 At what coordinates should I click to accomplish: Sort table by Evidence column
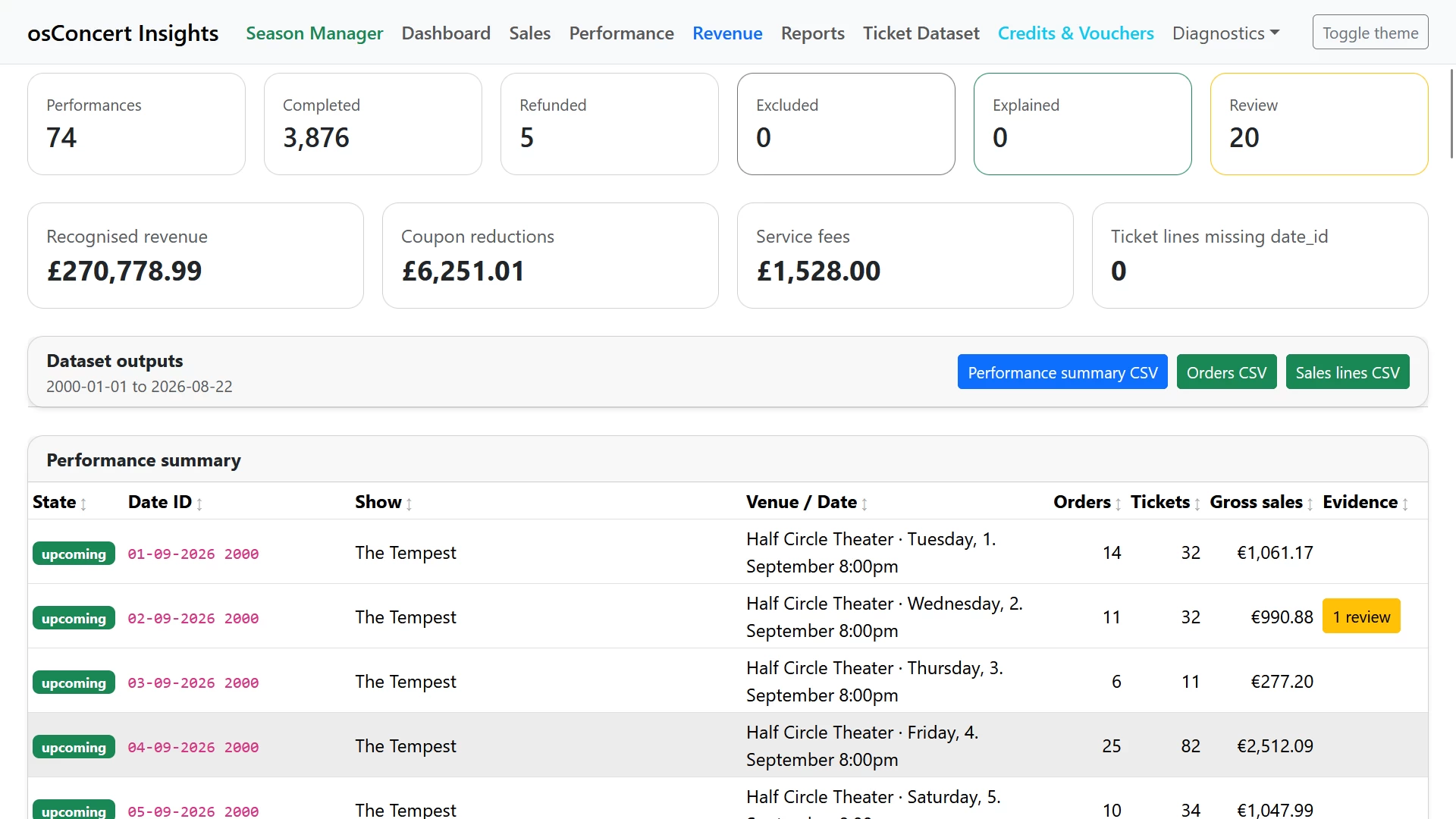tap(1366, 502)
